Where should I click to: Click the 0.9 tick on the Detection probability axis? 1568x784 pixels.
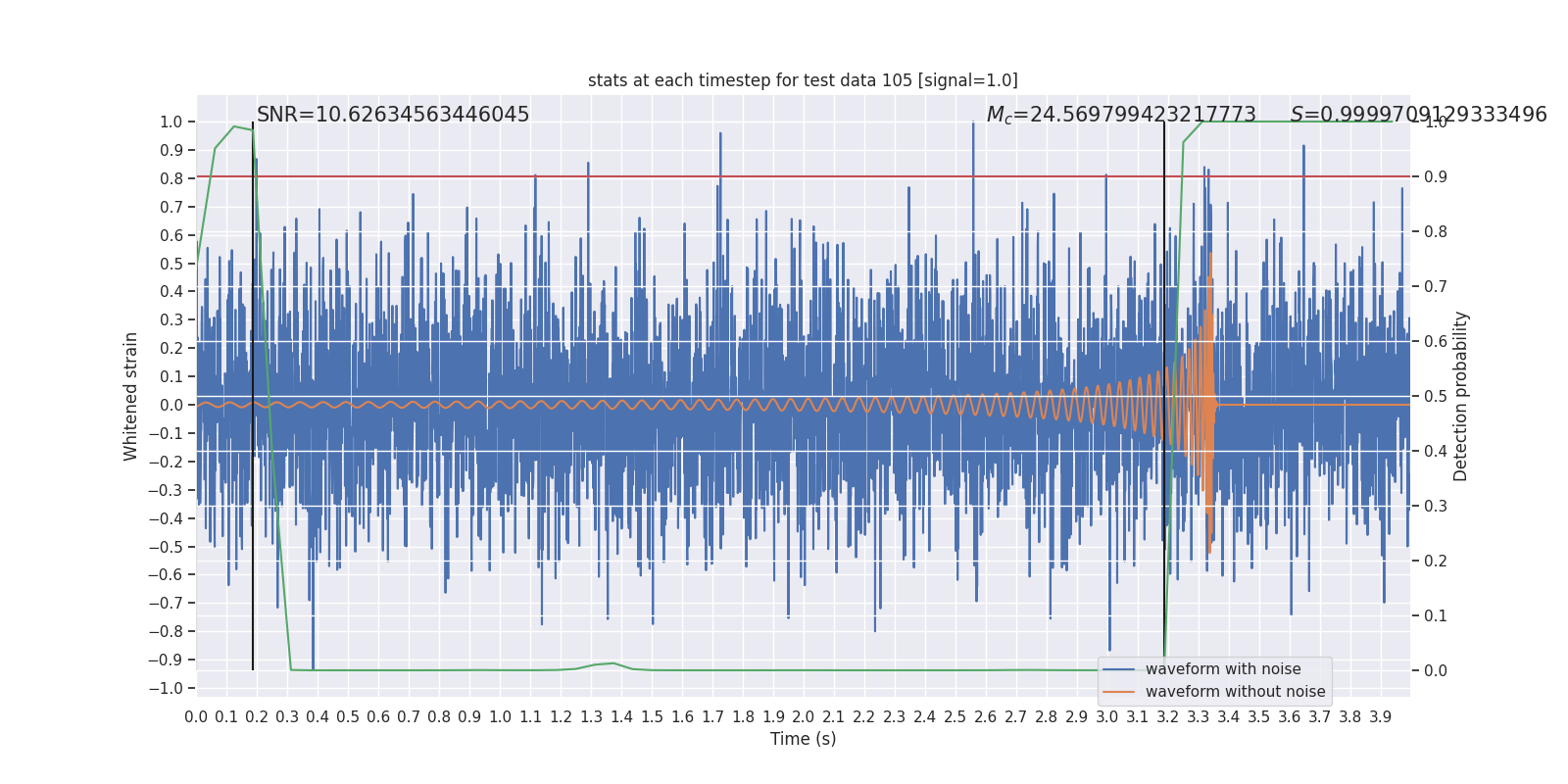[x=1436, y=177]
